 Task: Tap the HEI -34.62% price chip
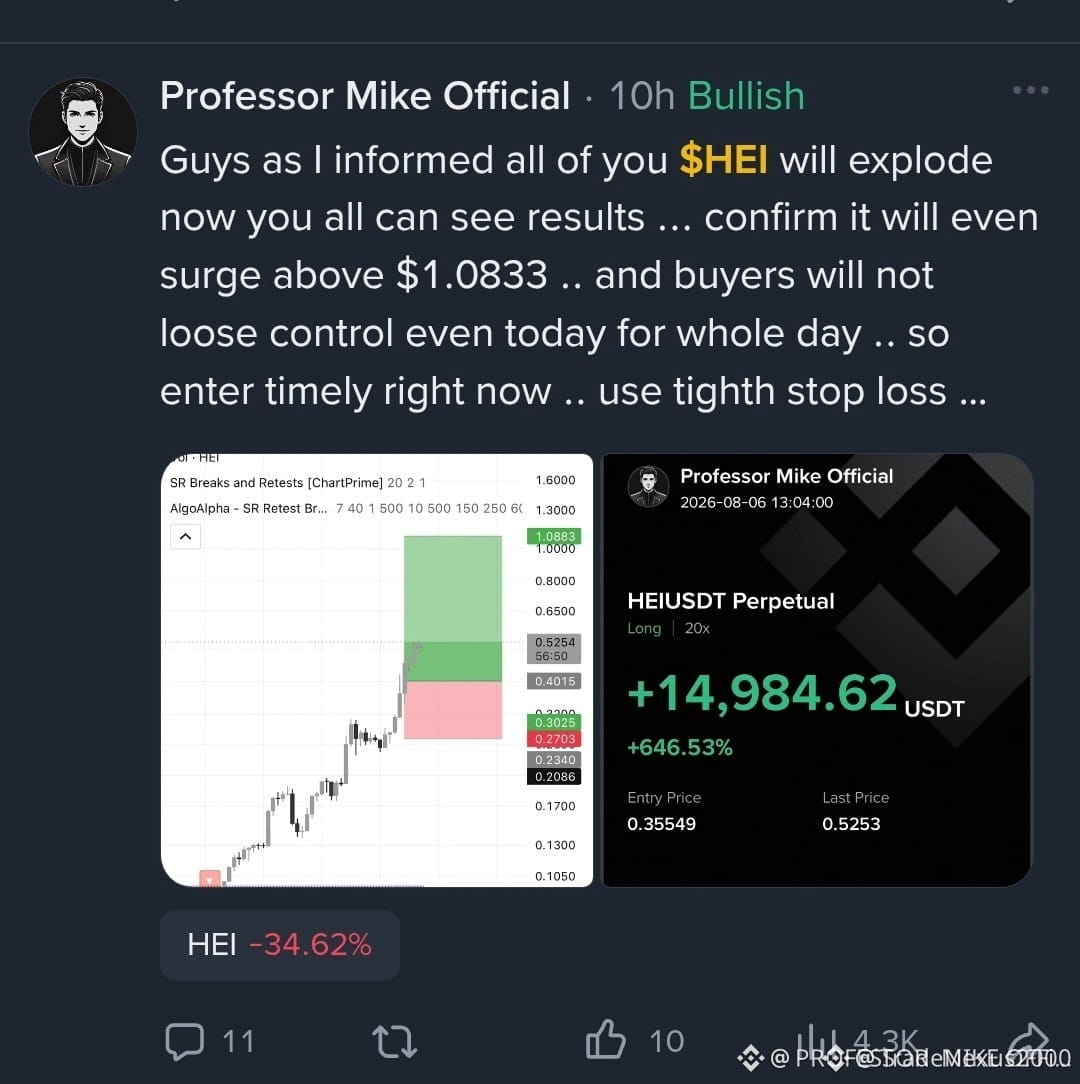click(x=279, y=945)
